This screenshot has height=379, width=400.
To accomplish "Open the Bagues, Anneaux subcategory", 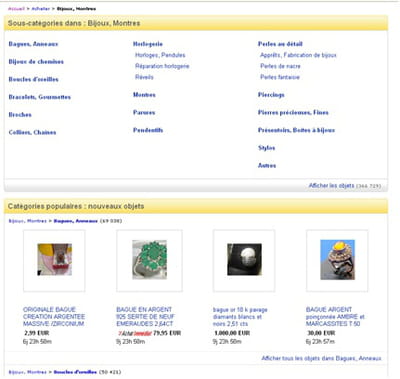I will 33,44.
